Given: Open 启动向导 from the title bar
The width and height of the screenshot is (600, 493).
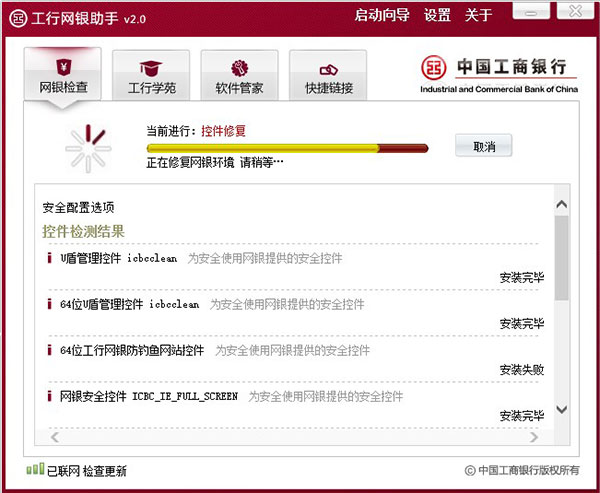Looking at the screenshot, I should (x=382, y=15).
